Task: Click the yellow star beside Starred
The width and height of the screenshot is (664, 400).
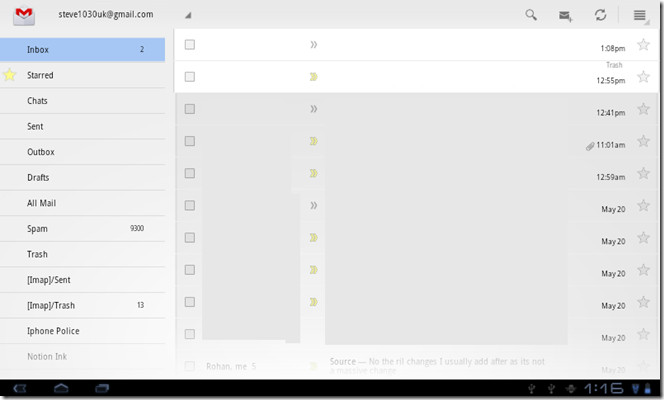Action: (x=9, y=75)
